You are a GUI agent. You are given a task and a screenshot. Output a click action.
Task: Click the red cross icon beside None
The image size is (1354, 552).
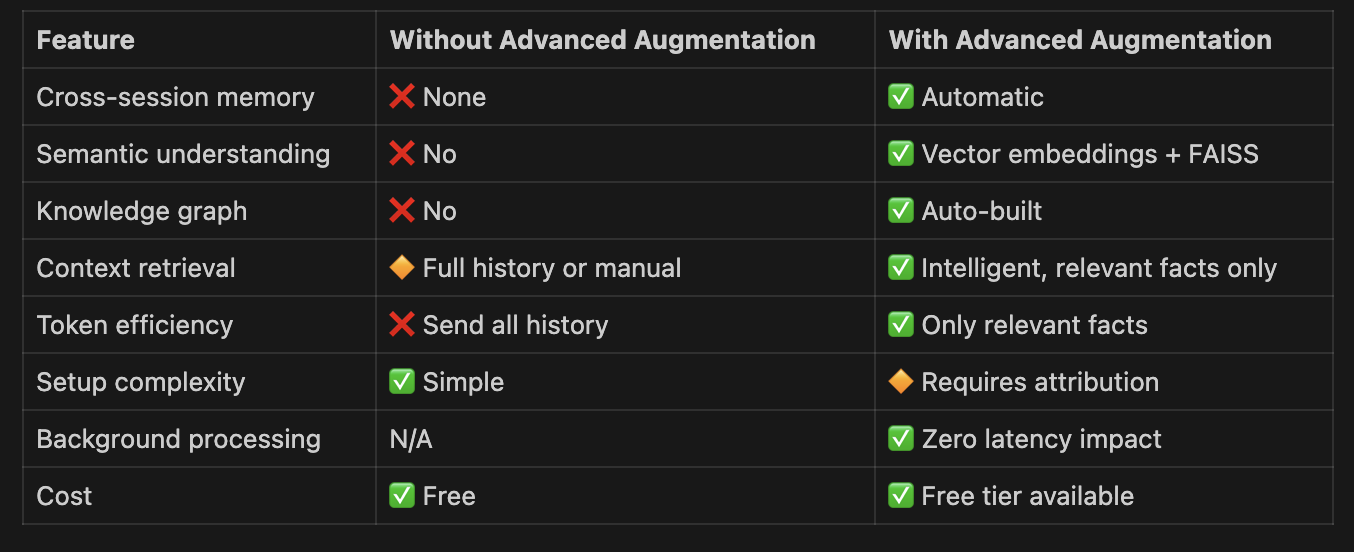click(x=402, y=97)
